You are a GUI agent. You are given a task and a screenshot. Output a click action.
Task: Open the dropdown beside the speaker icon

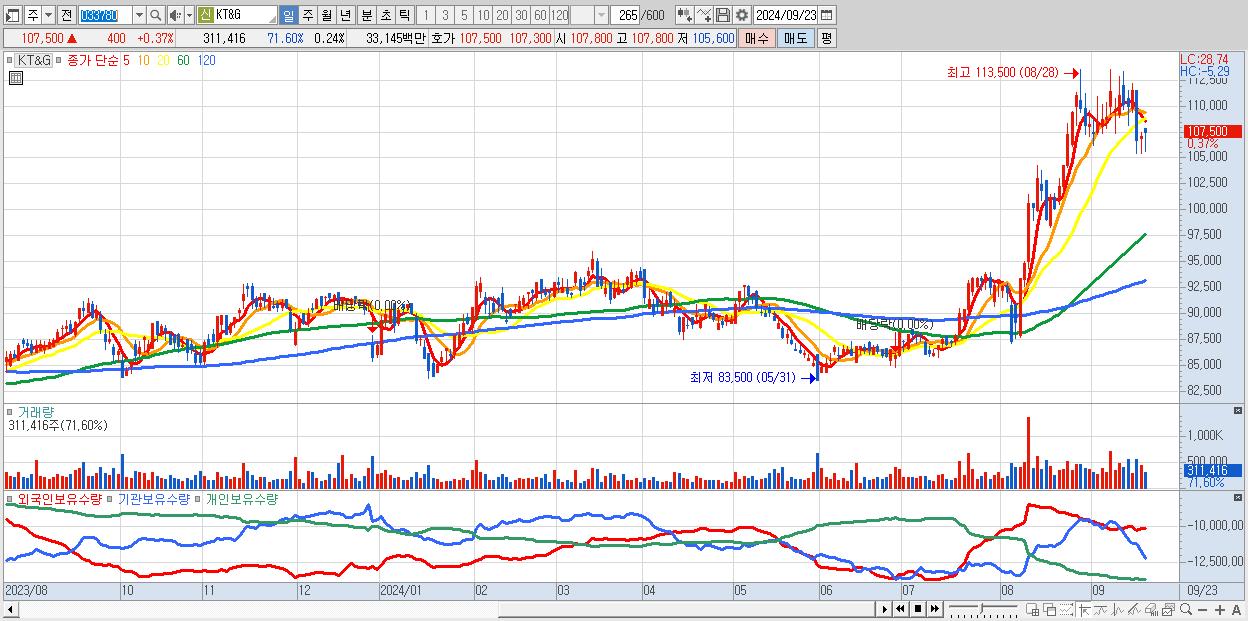[189, 15]
